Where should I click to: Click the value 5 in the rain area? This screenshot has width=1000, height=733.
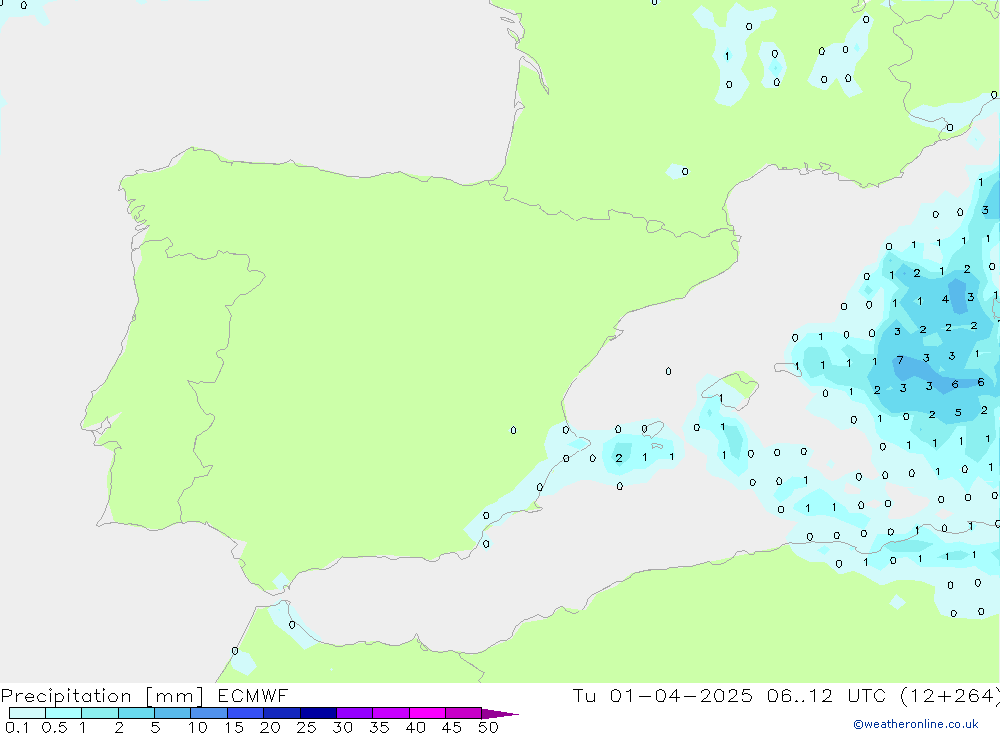(x=958, y=412)
